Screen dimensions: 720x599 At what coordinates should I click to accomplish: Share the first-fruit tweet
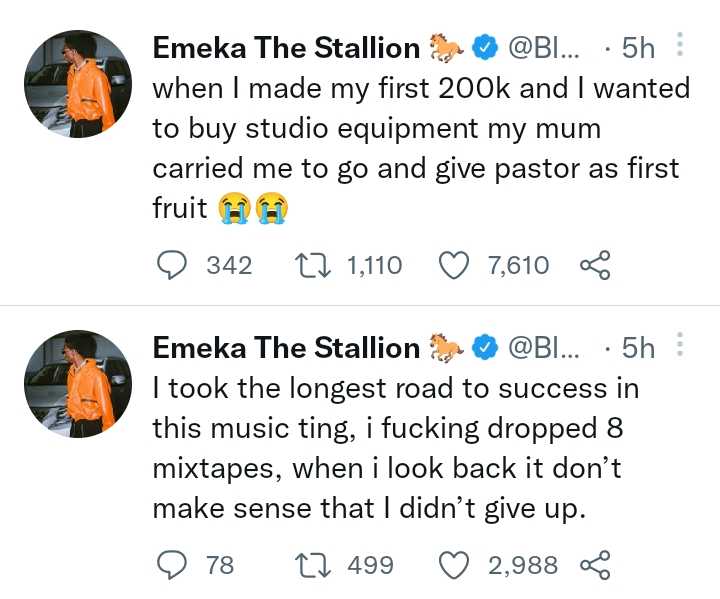(595, 265)
